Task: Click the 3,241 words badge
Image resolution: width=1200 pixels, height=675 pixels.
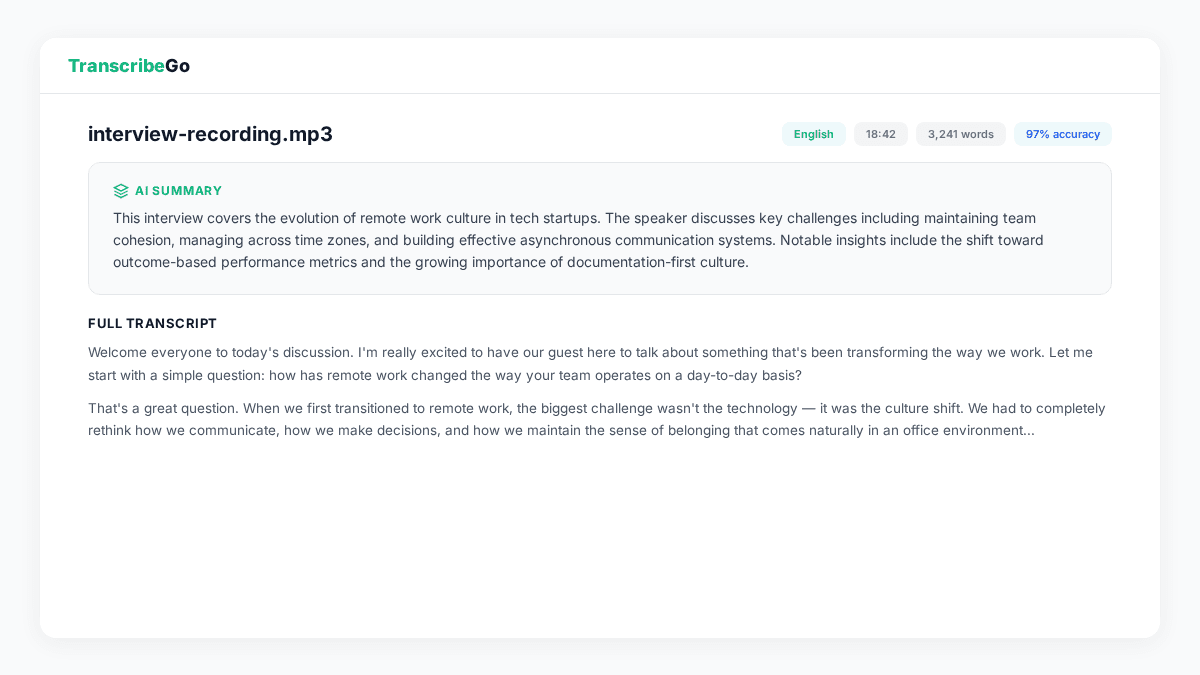Action: pos(961,134)
